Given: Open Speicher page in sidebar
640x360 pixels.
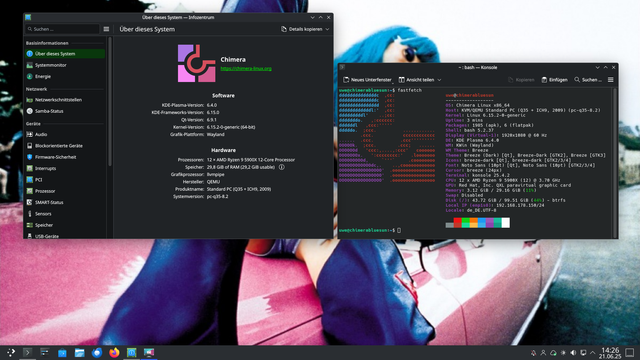Looking at the screenshot, I should pyautogui.click(x=65, y=225).
